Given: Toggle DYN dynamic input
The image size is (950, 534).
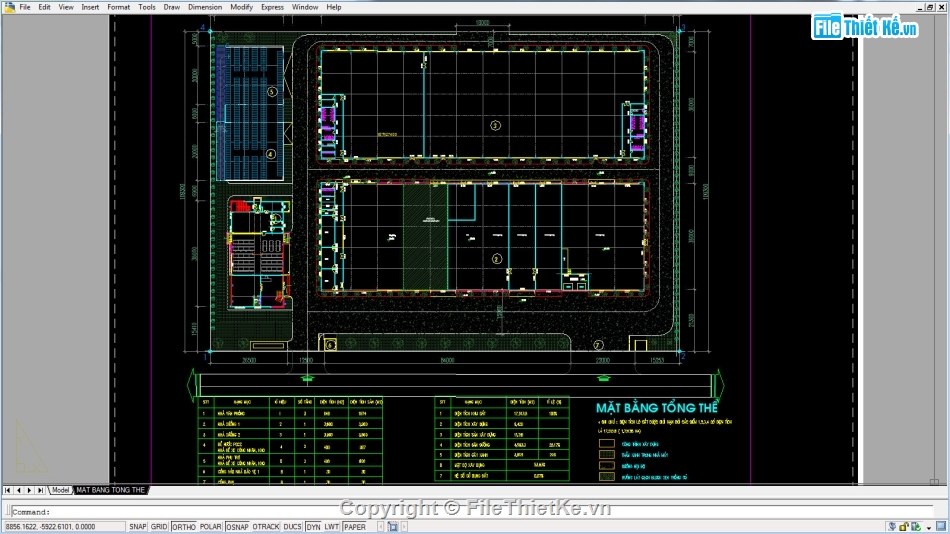Looking at the screenshot, I should [313, 527].
